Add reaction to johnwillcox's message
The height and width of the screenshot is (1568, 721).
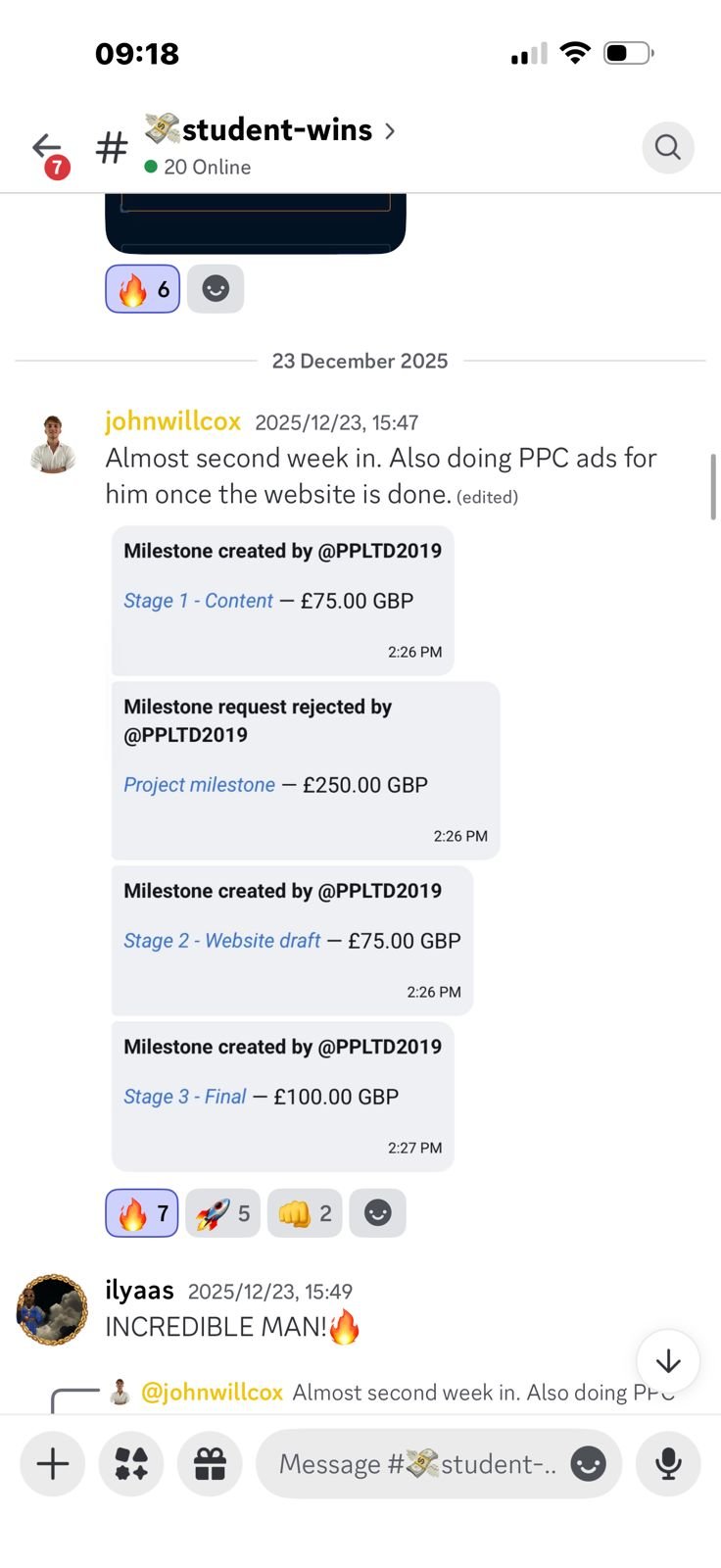click(x=377, y=1213)
